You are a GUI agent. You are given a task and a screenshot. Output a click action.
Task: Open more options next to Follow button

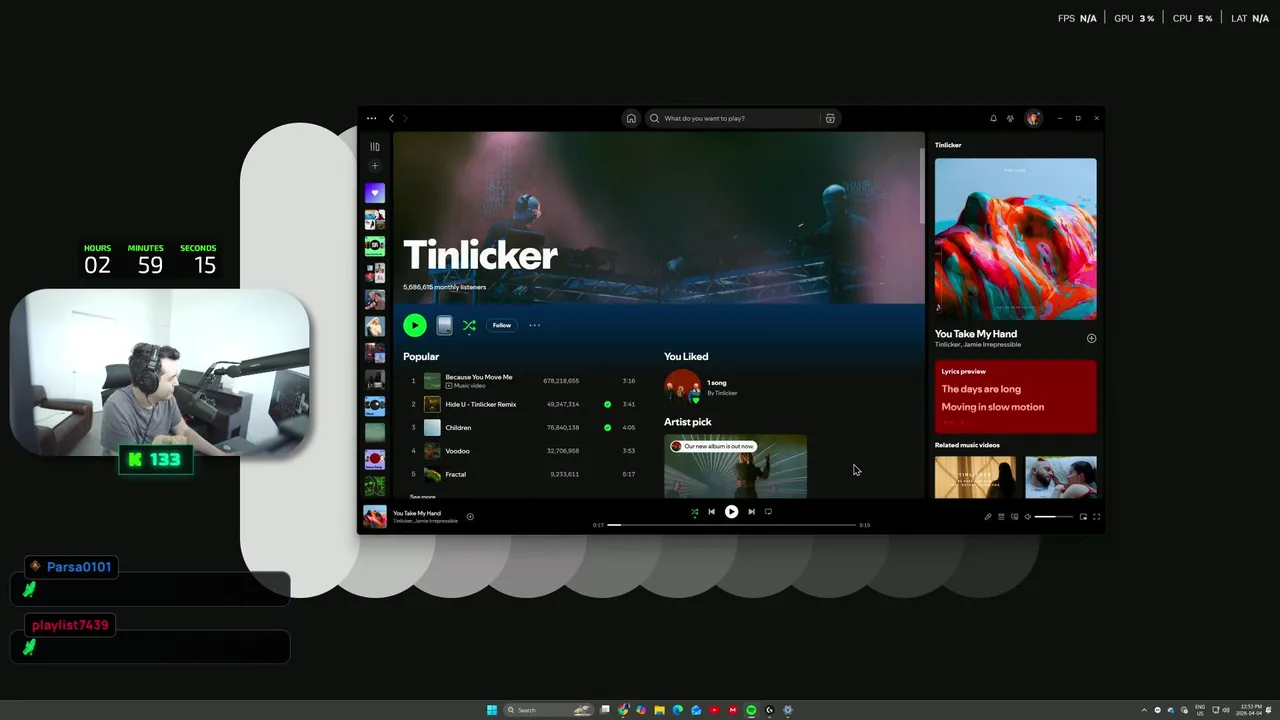pyautogui.click(x=534, y=325)
